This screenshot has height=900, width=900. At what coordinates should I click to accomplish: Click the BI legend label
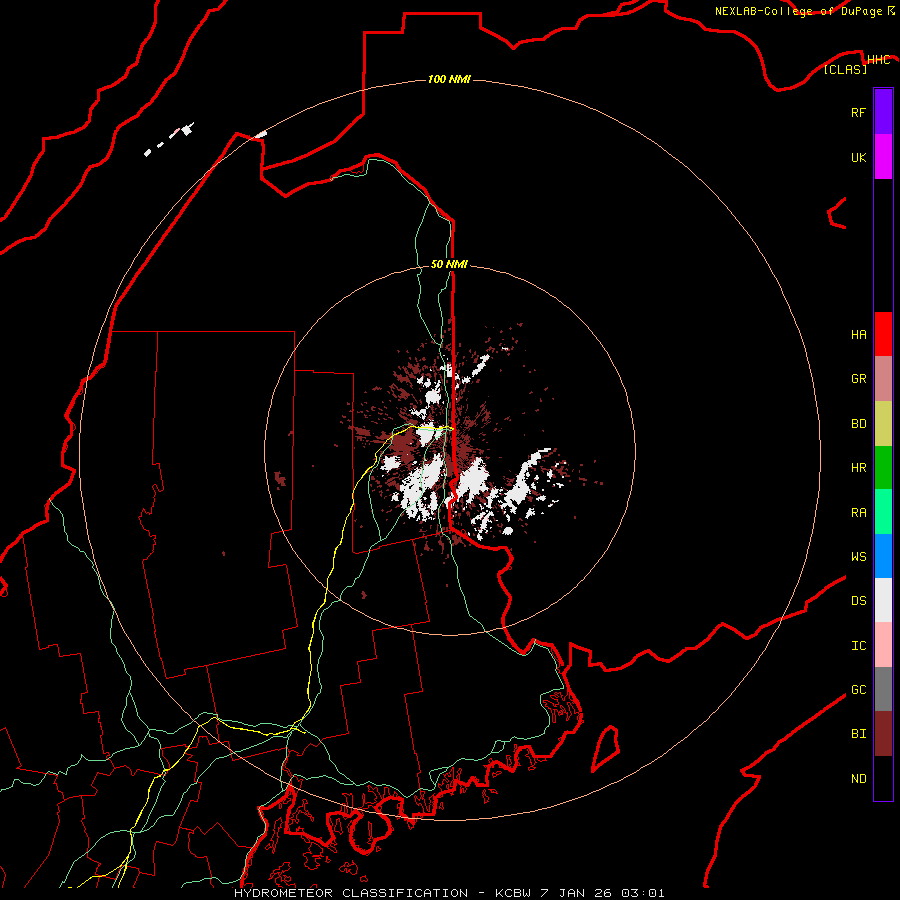tap(858, 734)
